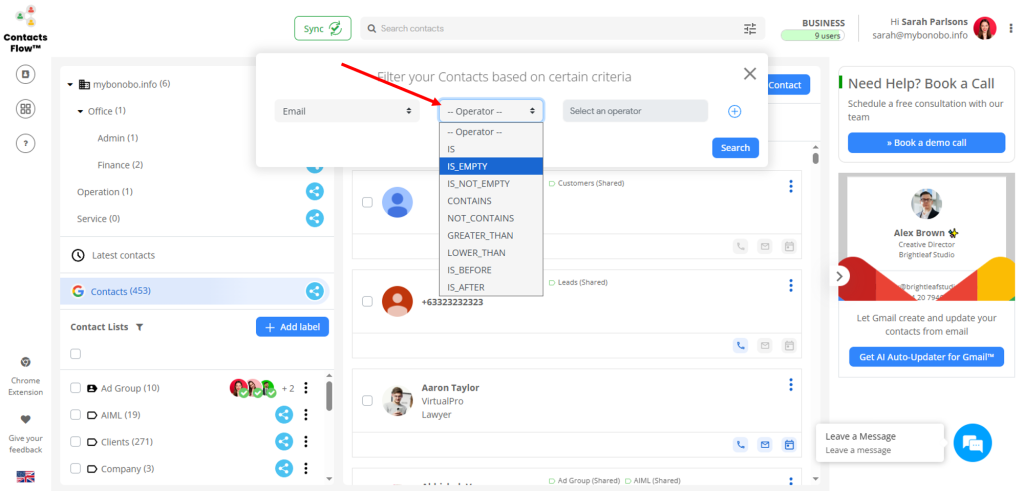Viewport: 1024px width, 491px height.
Task: Tick the checkbox beside Aaron Taylor
Action: click(x=367, y=400)
